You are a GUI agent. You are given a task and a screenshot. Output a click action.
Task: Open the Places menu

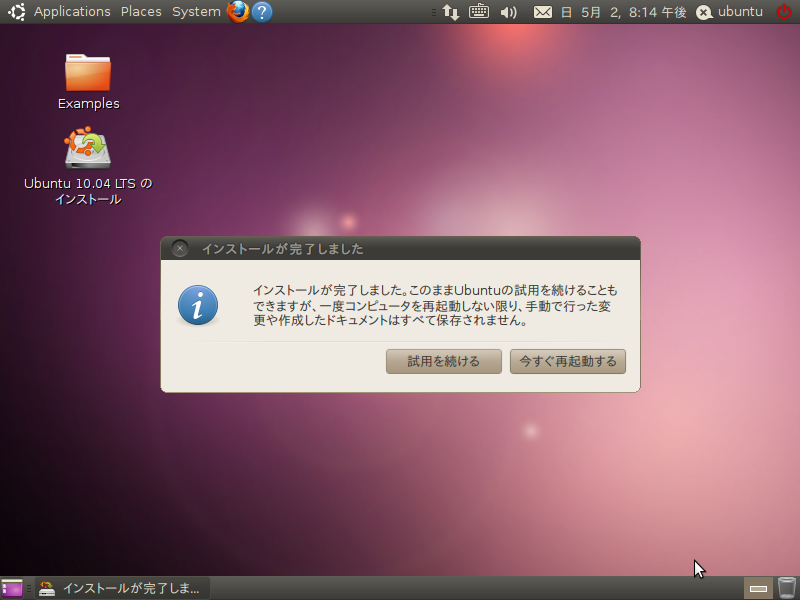(141, 12)
